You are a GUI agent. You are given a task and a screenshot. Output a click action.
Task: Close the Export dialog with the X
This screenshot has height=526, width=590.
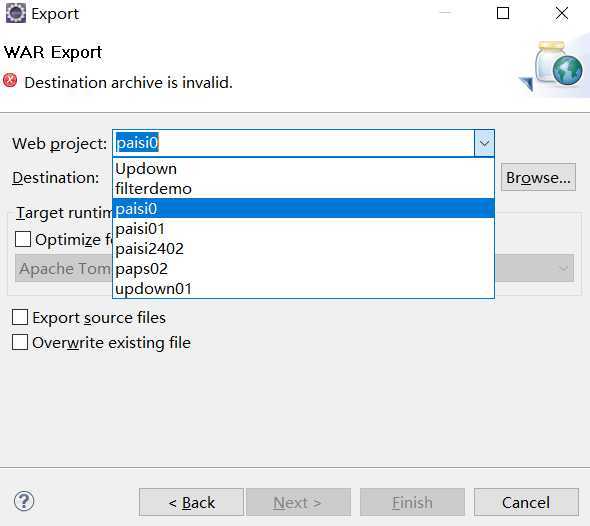coord(562,13)
